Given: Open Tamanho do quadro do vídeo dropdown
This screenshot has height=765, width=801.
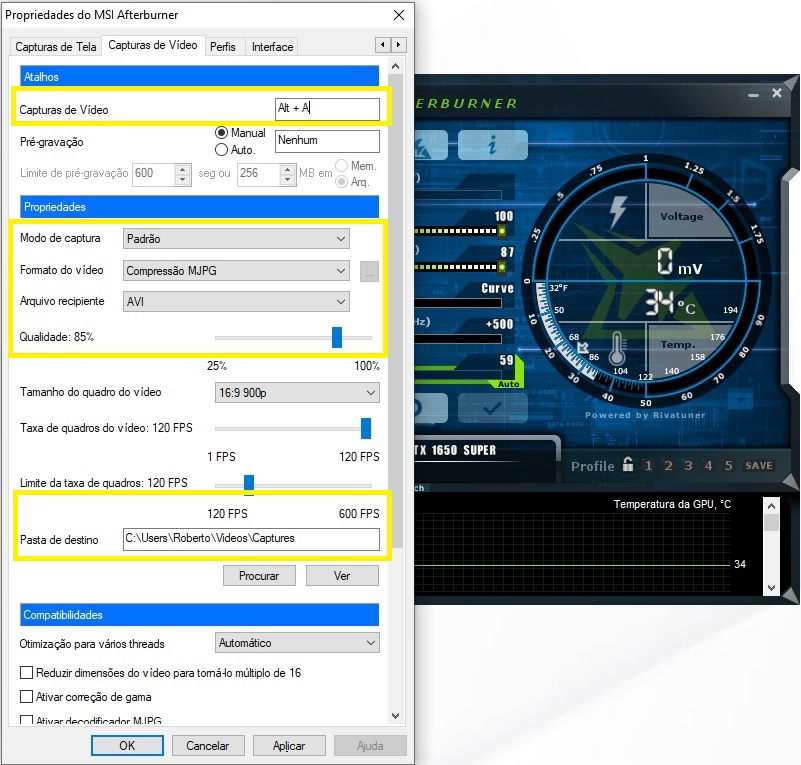Looking at the screenshot, I should 297,393.
